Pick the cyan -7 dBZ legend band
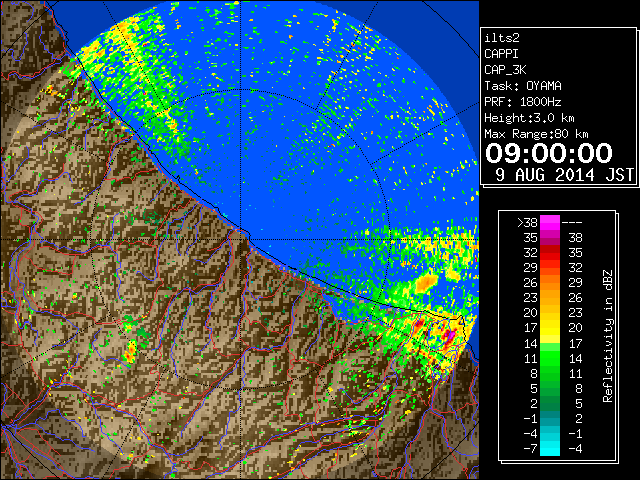The image size is (640, 480). click(550, 449)
